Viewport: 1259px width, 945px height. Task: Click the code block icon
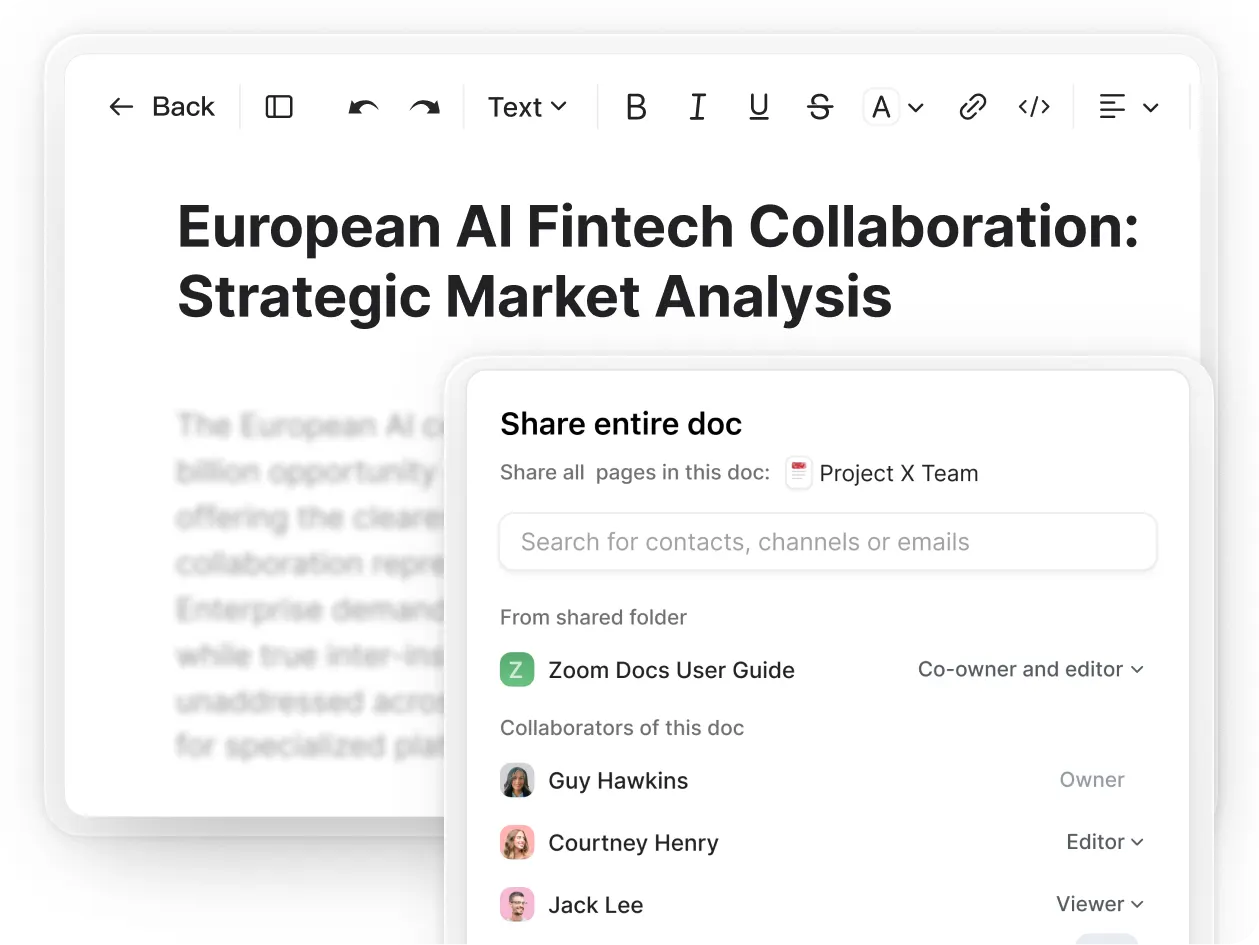[1034, 107]
